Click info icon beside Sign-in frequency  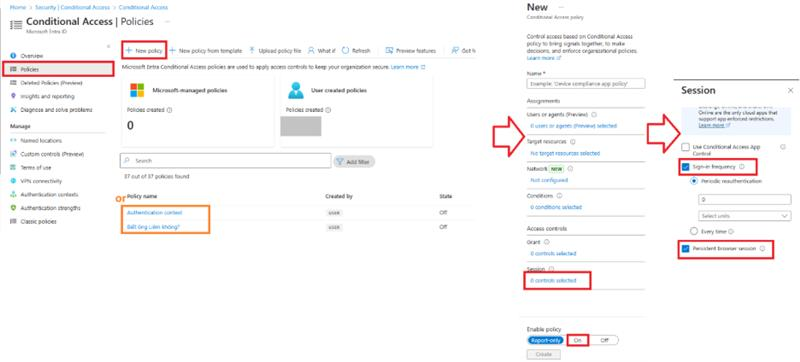pos(742,166)
